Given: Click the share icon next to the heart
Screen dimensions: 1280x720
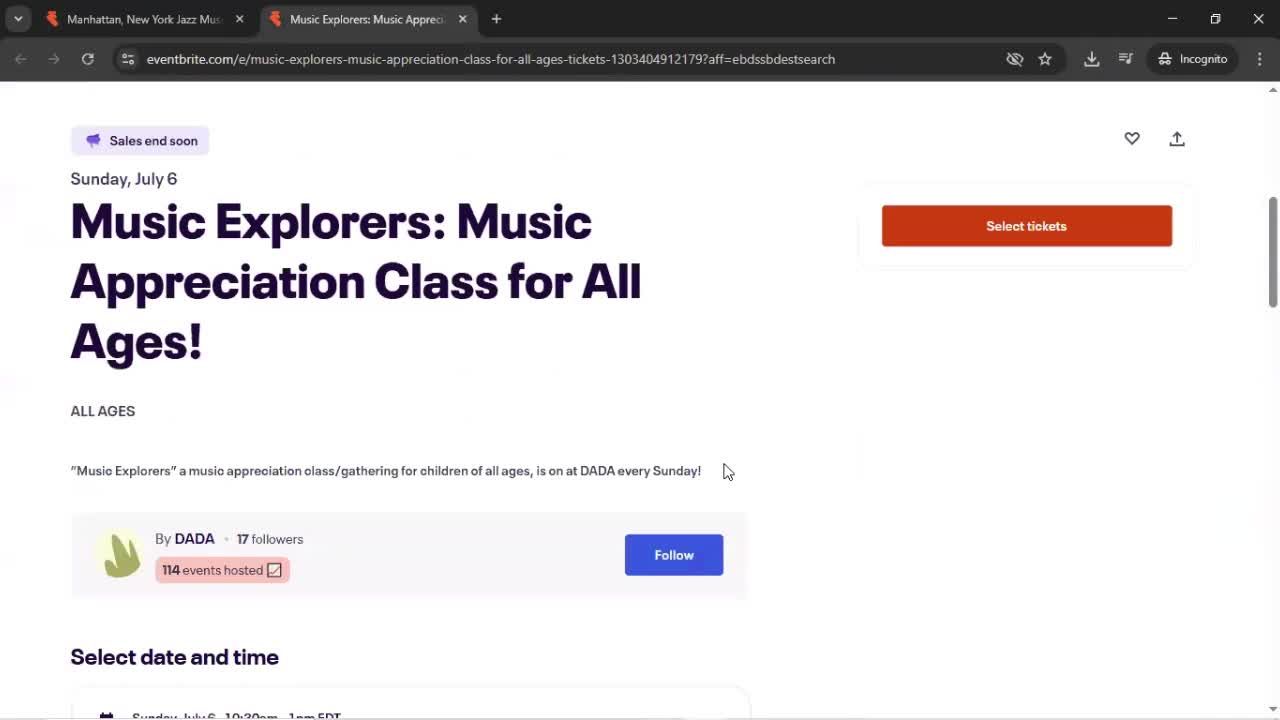Looking at the screenshot, I should (1177, 139).
